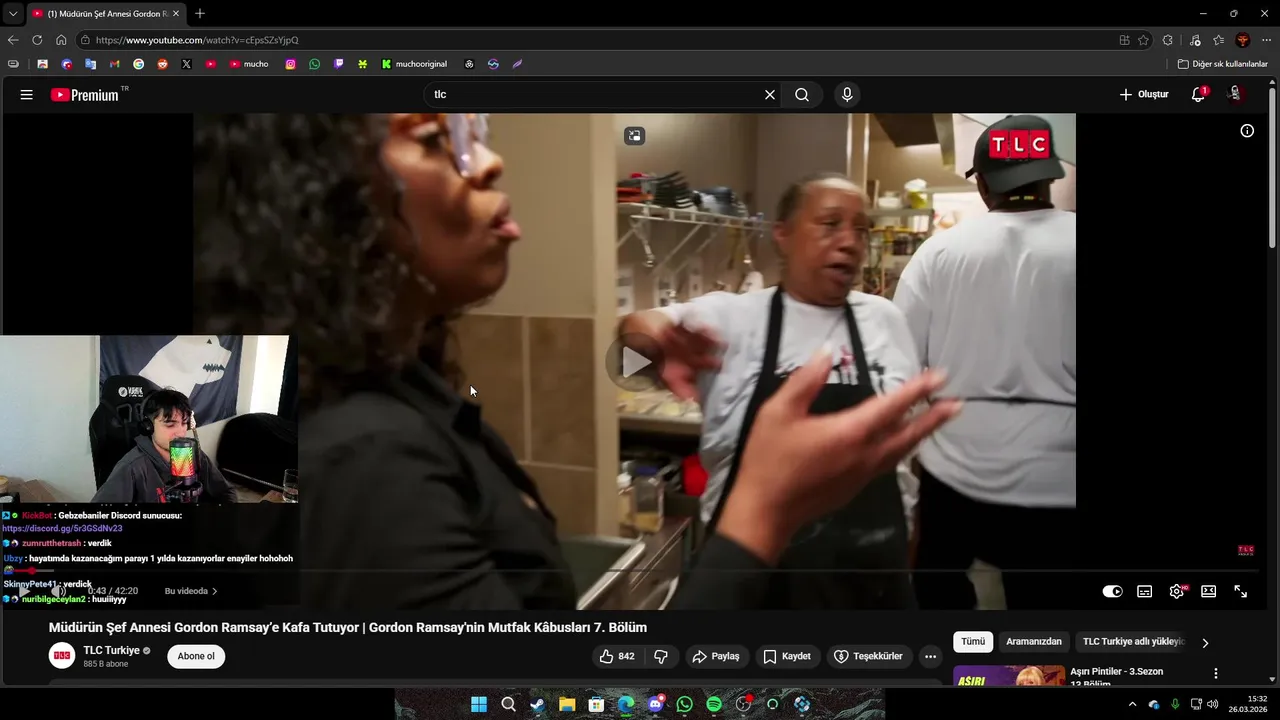
Task: Open the YouTube account avatar menu
Action: [1235, 94]
